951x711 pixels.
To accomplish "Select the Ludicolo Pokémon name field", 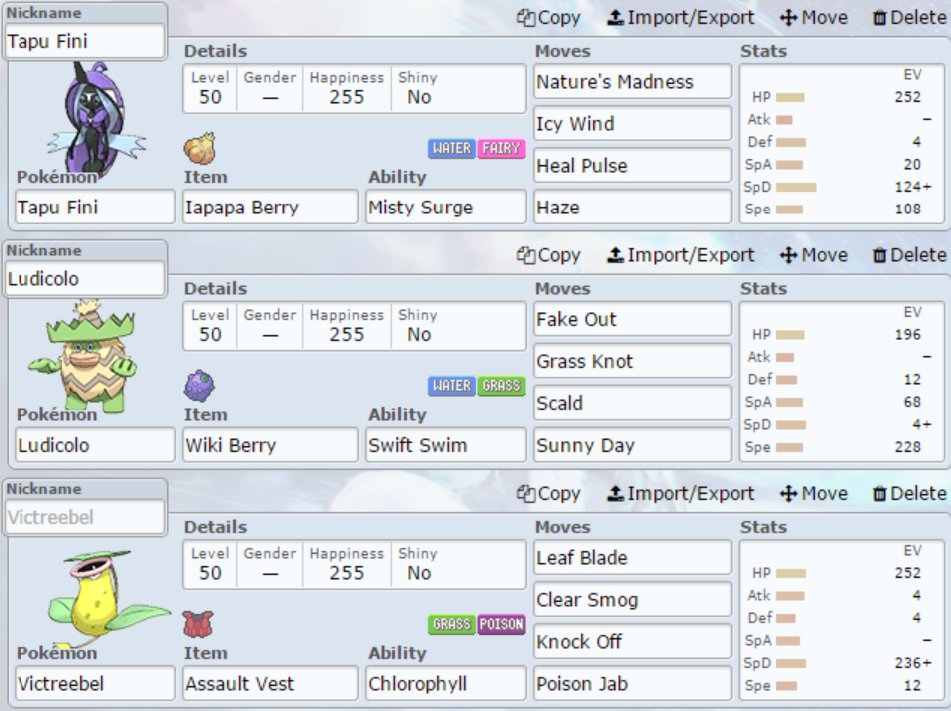I will [95, 445].
